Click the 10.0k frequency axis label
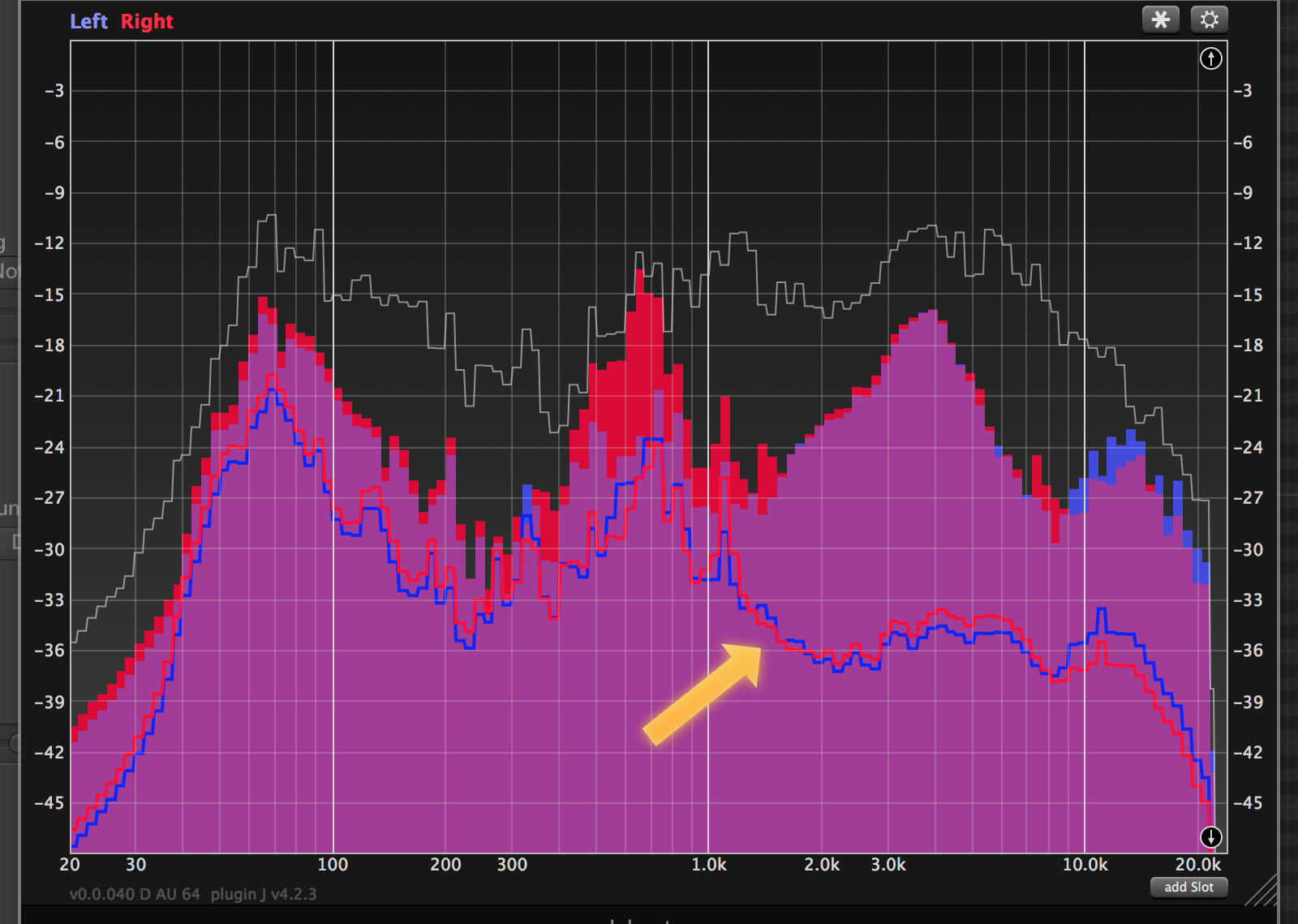The image size is (1298, 924). [x=1085, y=865]
